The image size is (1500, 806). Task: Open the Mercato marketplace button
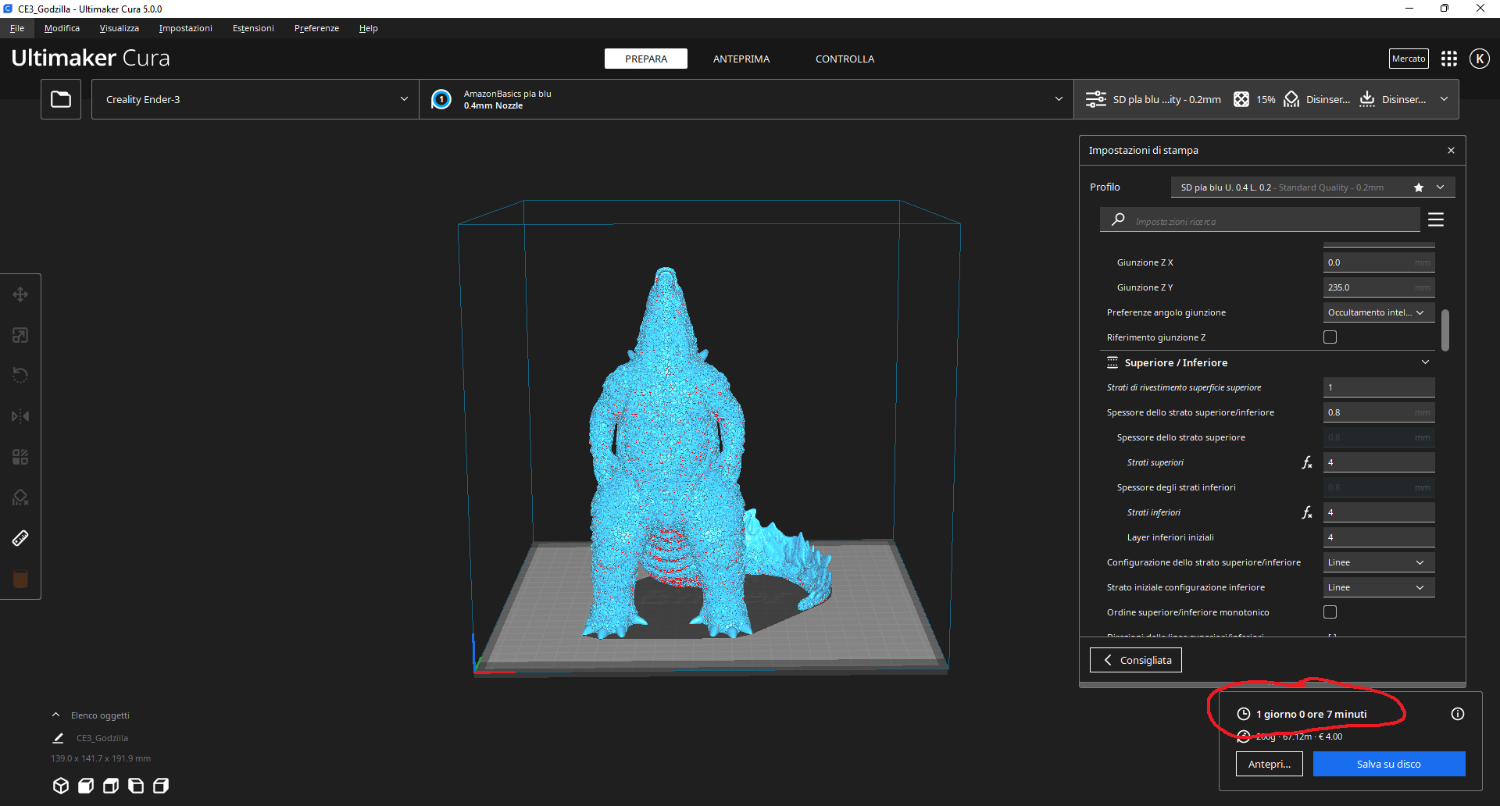tap(1409, 59)
